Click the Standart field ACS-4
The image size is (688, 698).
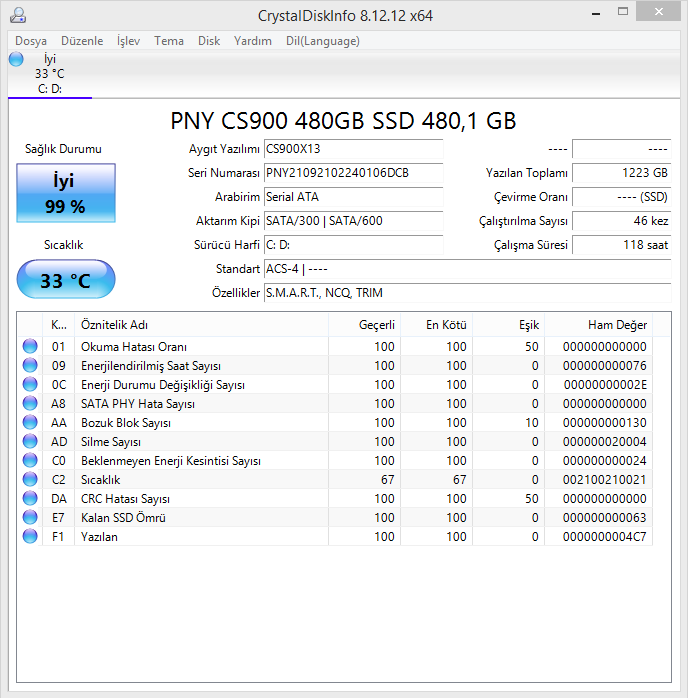pos(467,269)
